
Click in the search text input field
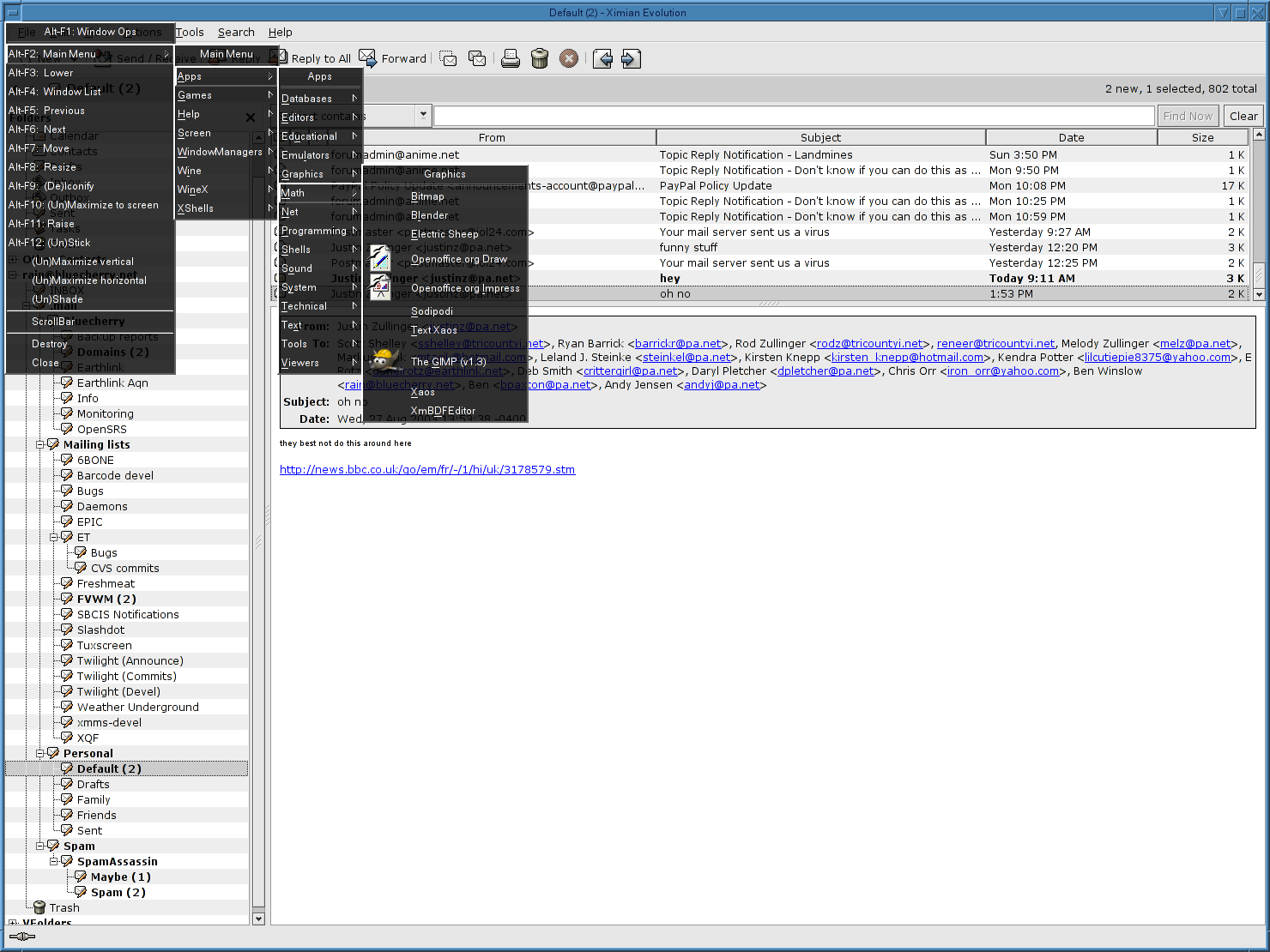(794, 116)
